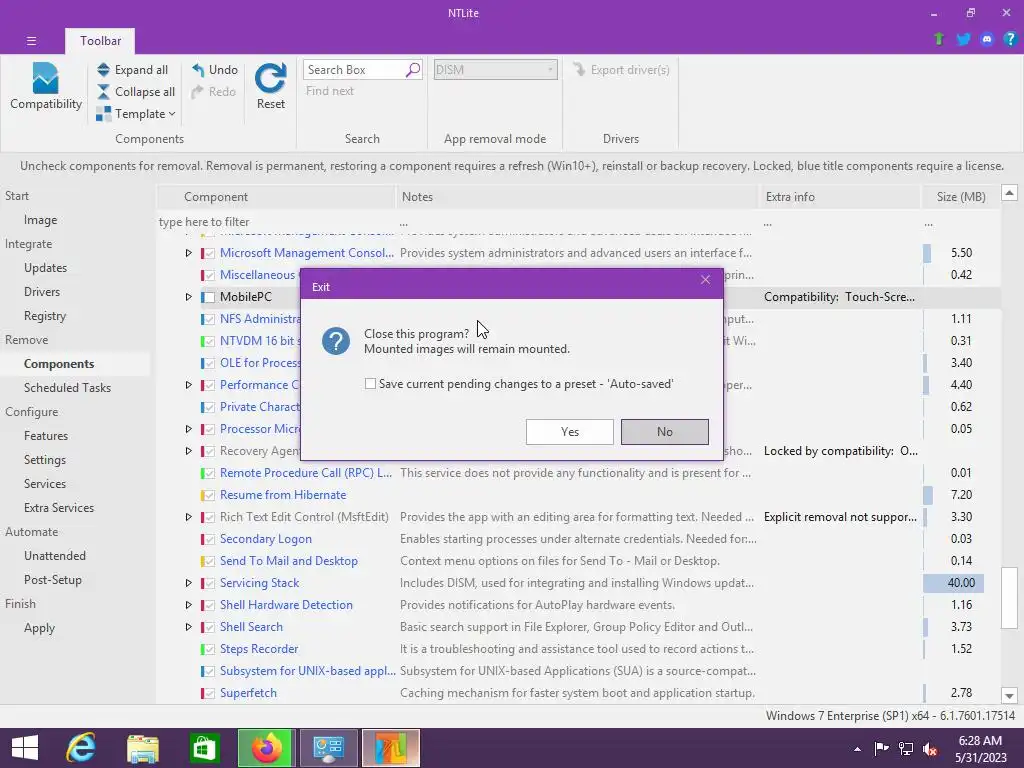Click the Expand all icon
1024x768 pixels.
(x=103, y=70)
